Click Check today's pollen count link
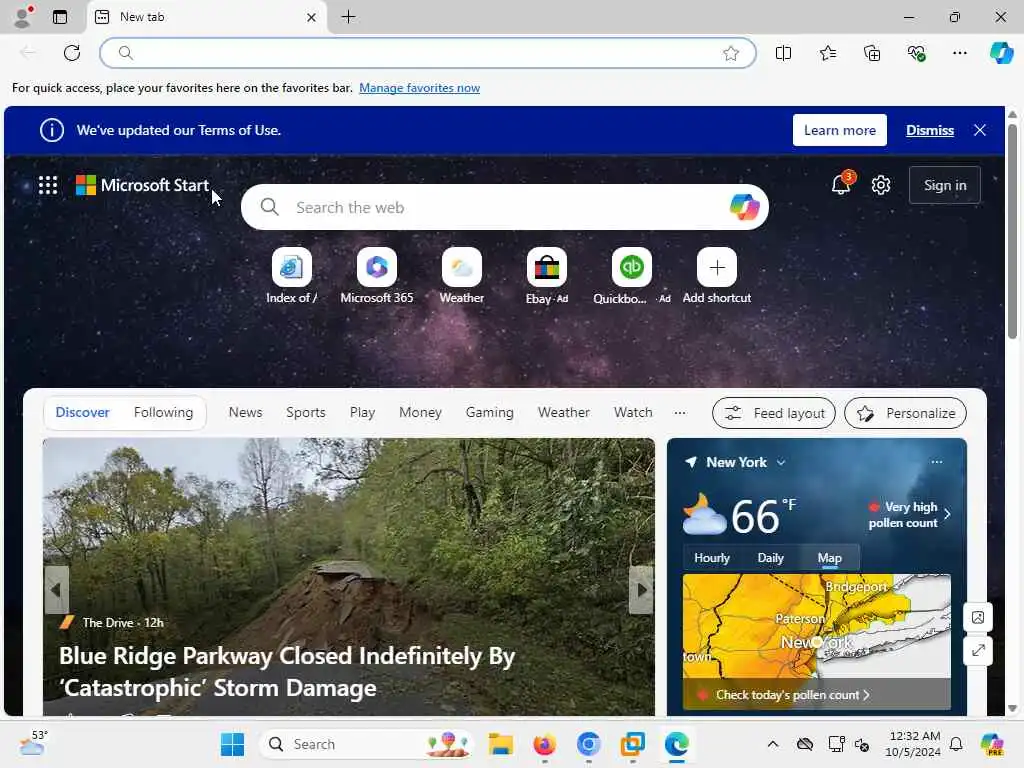Viewport: 1024px width, 768px height. 793,695
